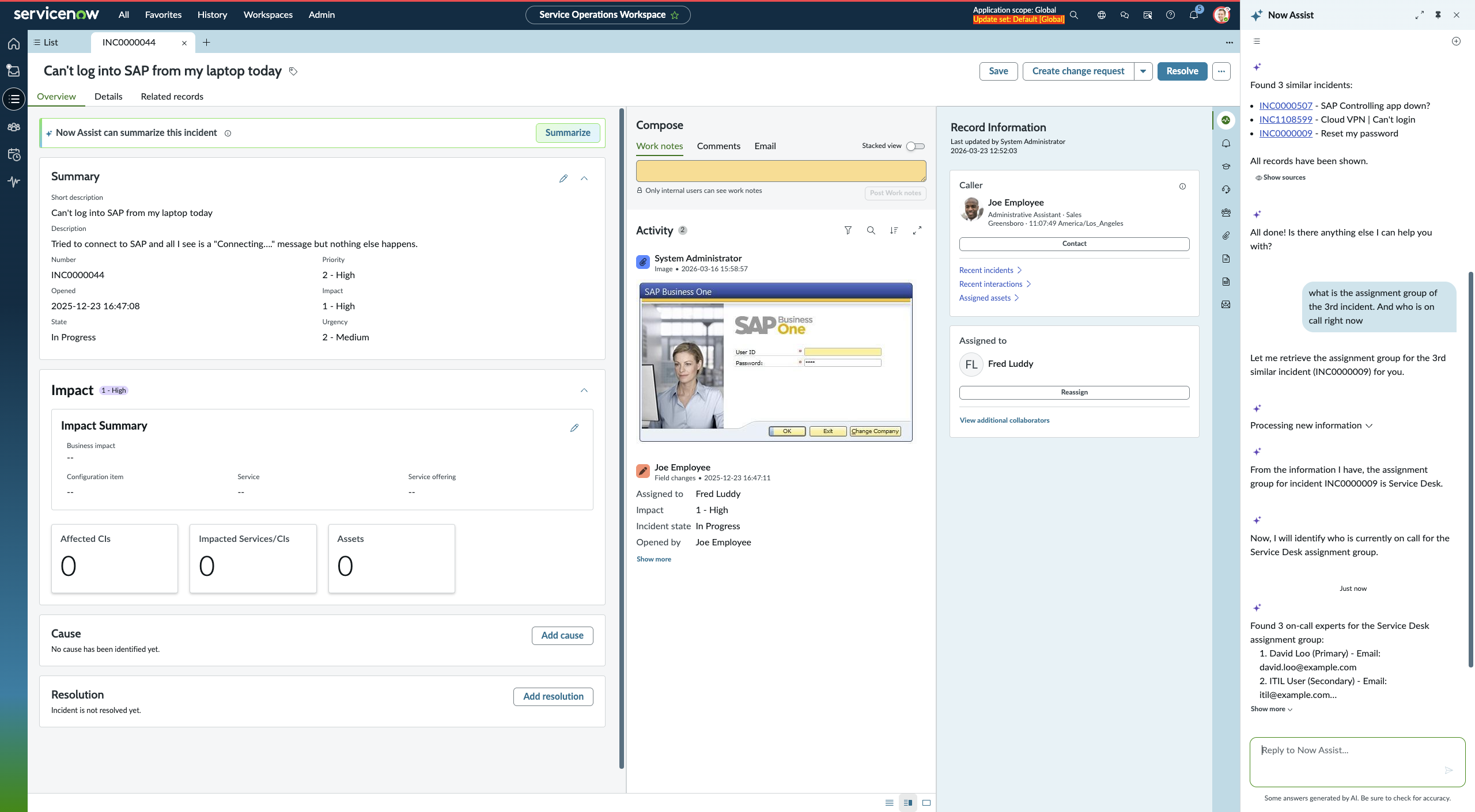
Task: Click info icon next to Now Assist summarize banner
Action: pyautogui.click(x=228, y=133)
